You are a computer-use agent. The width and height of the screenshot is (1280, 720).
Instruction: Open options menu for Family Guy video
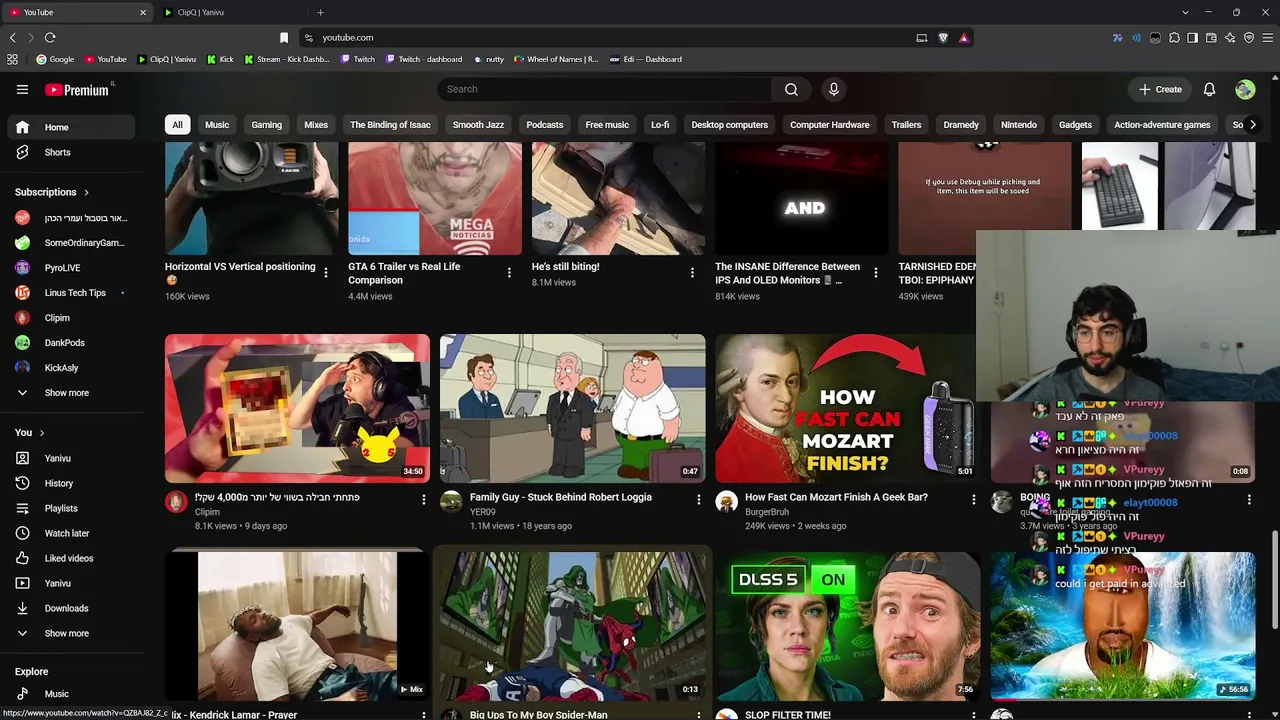tap(698, 498)
